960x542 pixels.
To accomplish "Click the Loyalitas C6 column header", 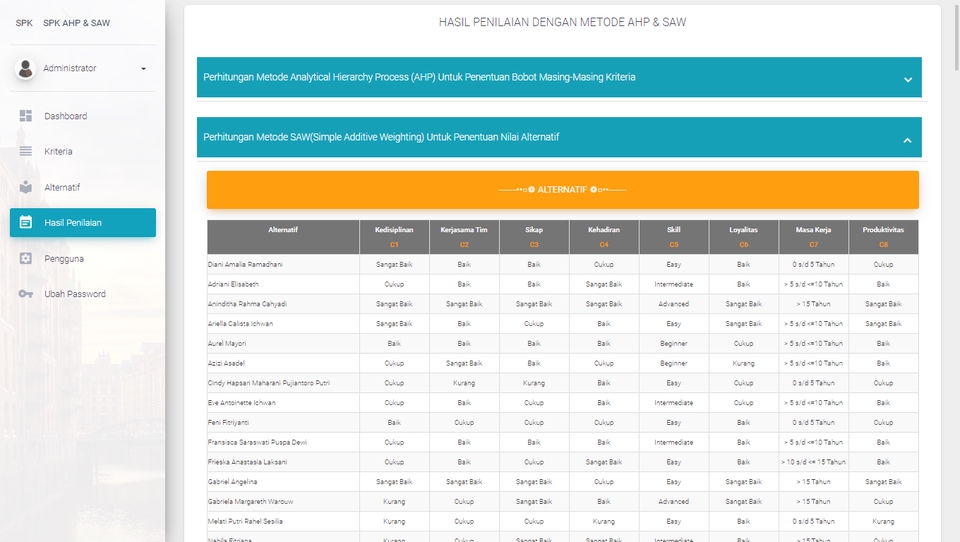I will 743,237.
